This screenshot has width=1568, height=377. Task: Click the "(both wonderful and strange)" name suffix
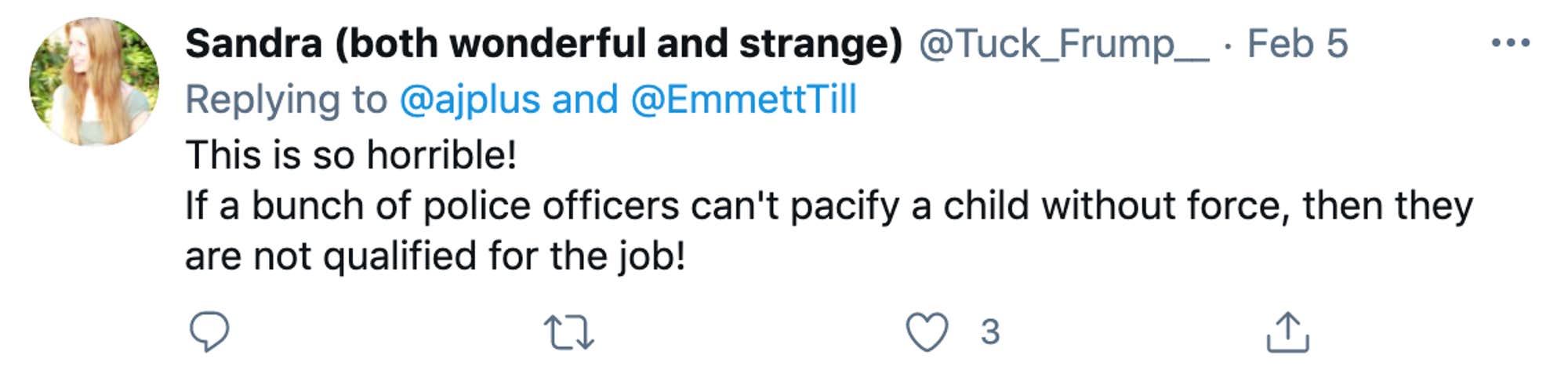[x=619, y=43]
